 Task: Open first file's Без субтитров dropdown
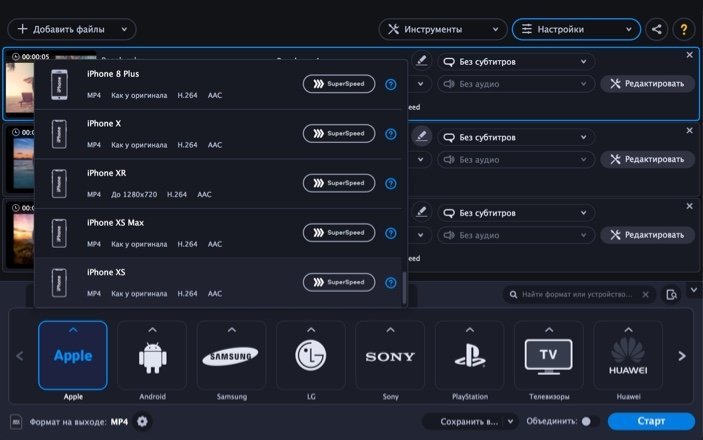click(x=515, y=61)
